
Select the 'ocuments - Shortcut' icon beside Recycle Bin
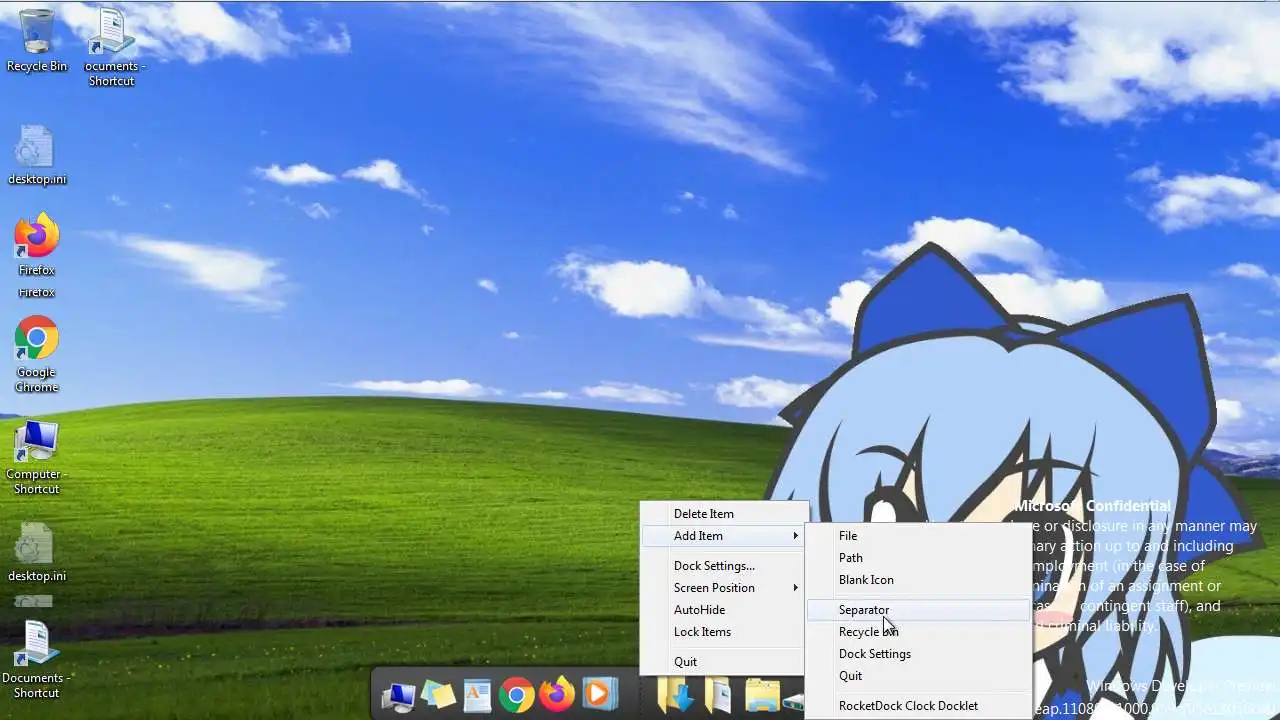pyautogui.click(x=111, y=48)
